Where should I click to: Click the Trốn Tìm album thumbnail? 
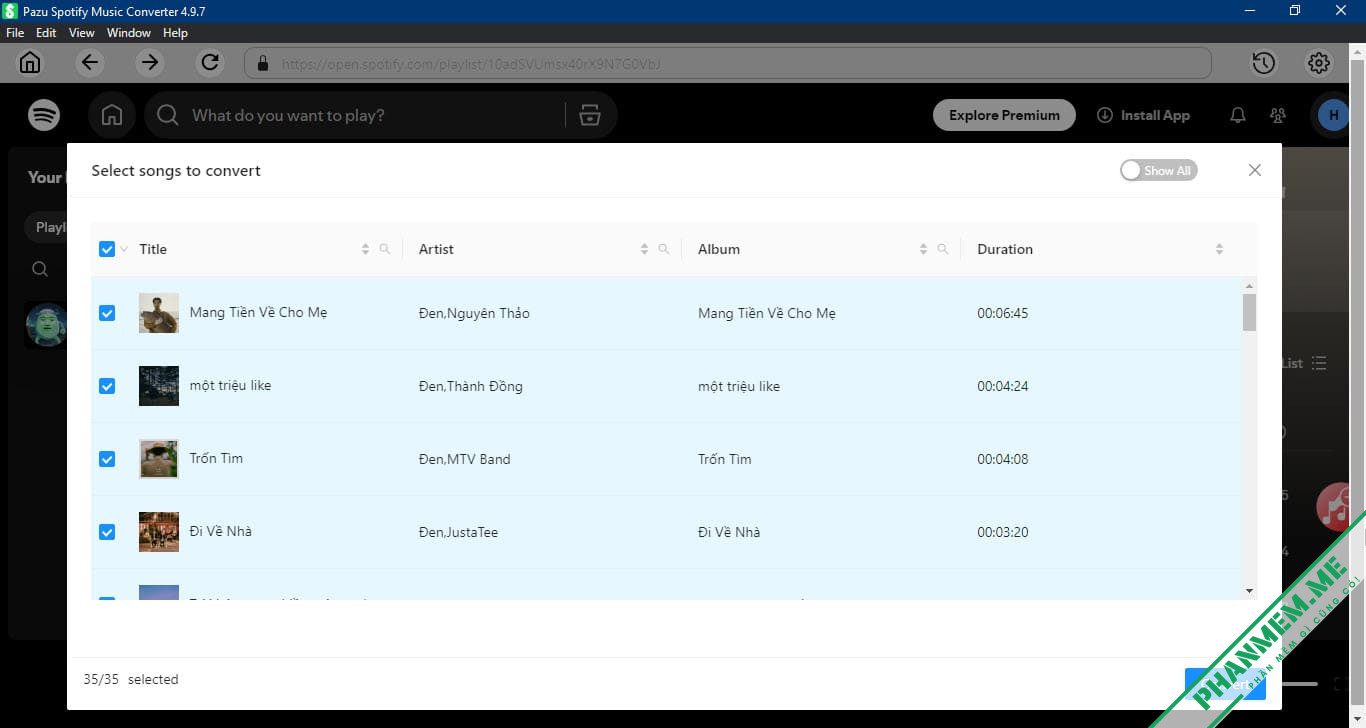tap(159, 459)
